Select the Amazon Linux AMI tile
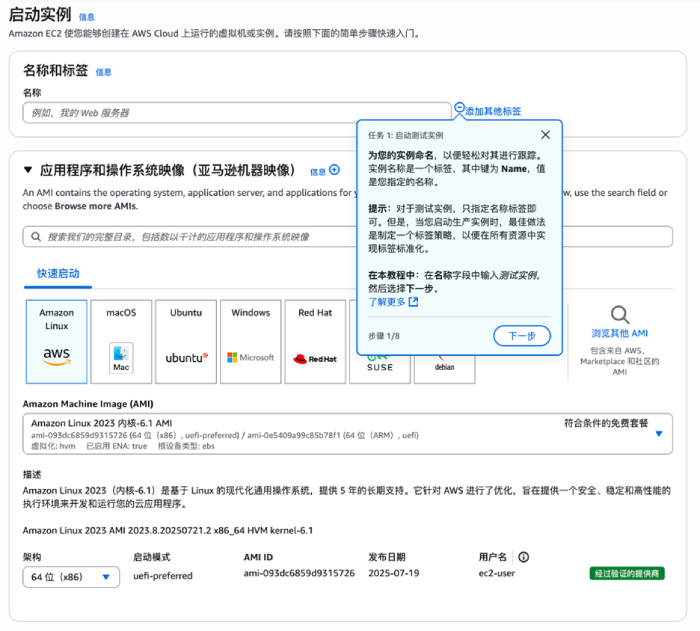700x631 pixels. [x=56, y=341]
